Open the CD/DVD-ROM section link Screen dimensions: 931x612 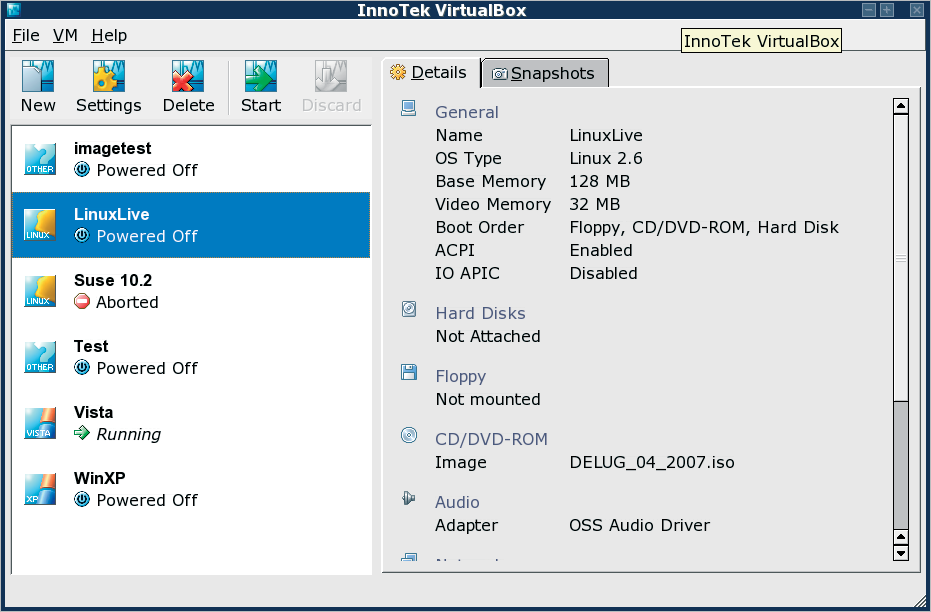pyautogui.click(x=492, y=439)
